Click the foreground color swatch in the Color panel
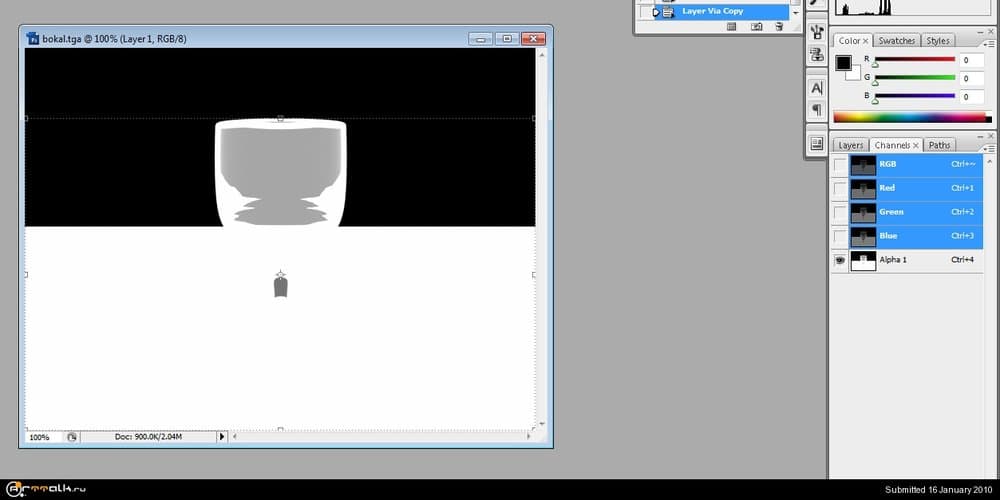 (x=843, y=63)
